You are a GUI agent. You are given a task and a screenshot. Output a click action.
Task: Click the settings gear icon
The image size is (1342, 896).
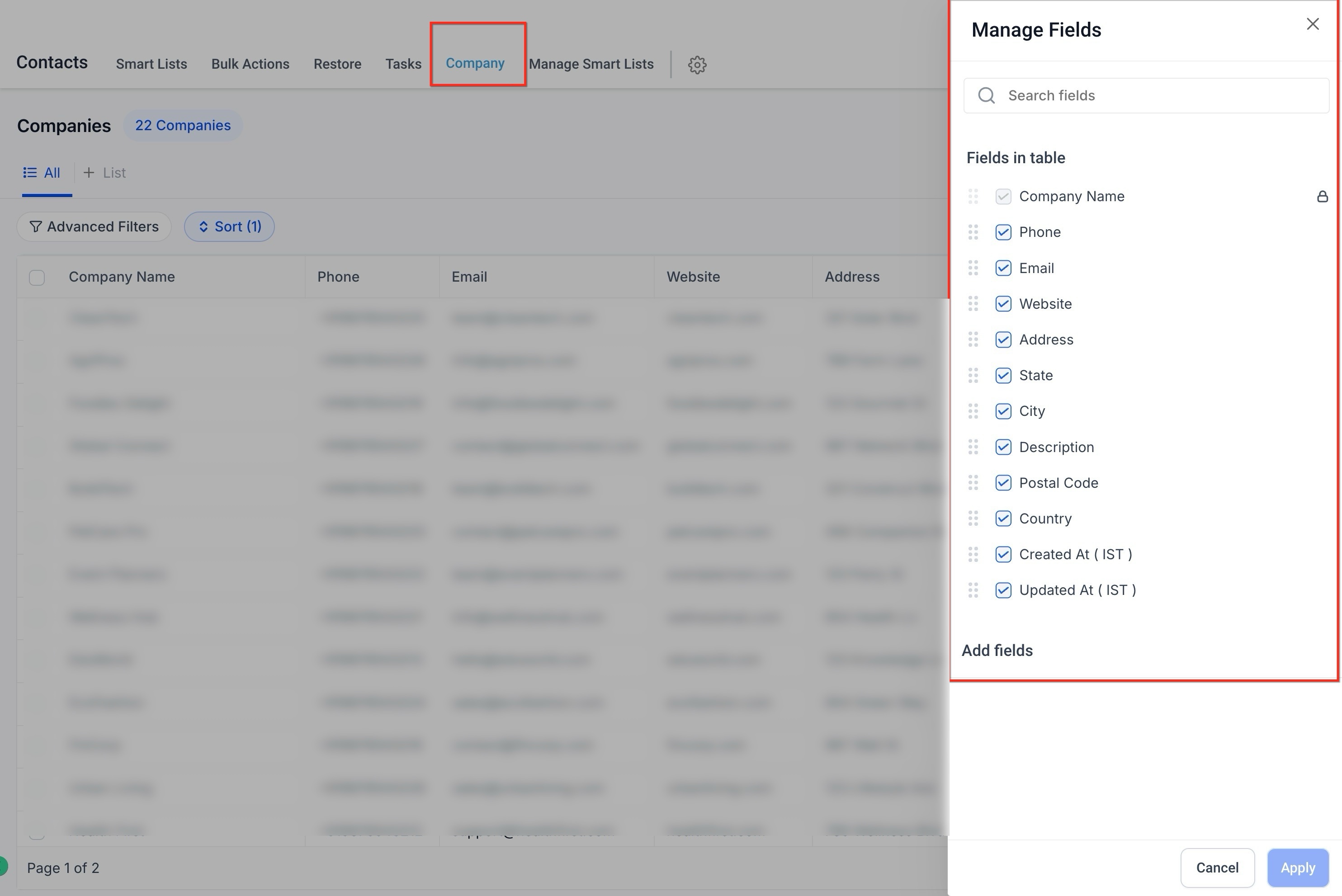pyautogui.click(x=697, y=65)
